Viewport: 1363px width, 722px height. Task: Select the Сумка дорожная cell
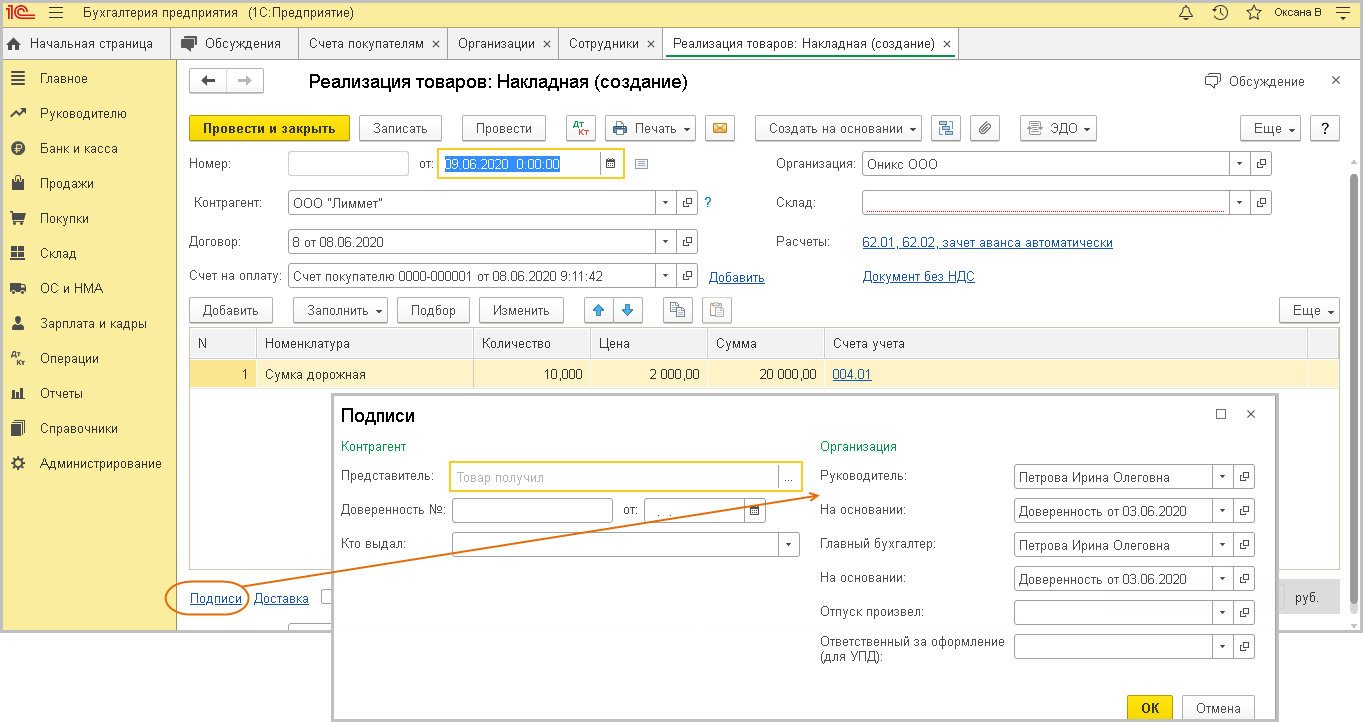pyautogui.click(x=364, y=375)
